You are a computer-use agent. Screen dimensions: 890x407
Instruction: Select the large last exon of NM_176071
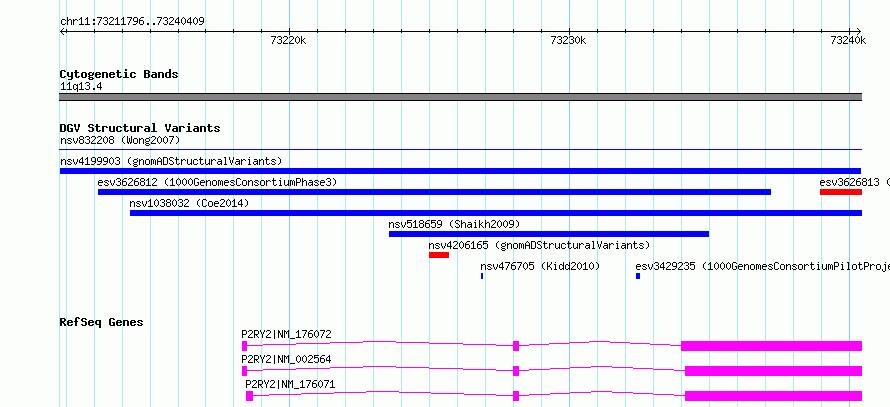[x=773, y=396]
